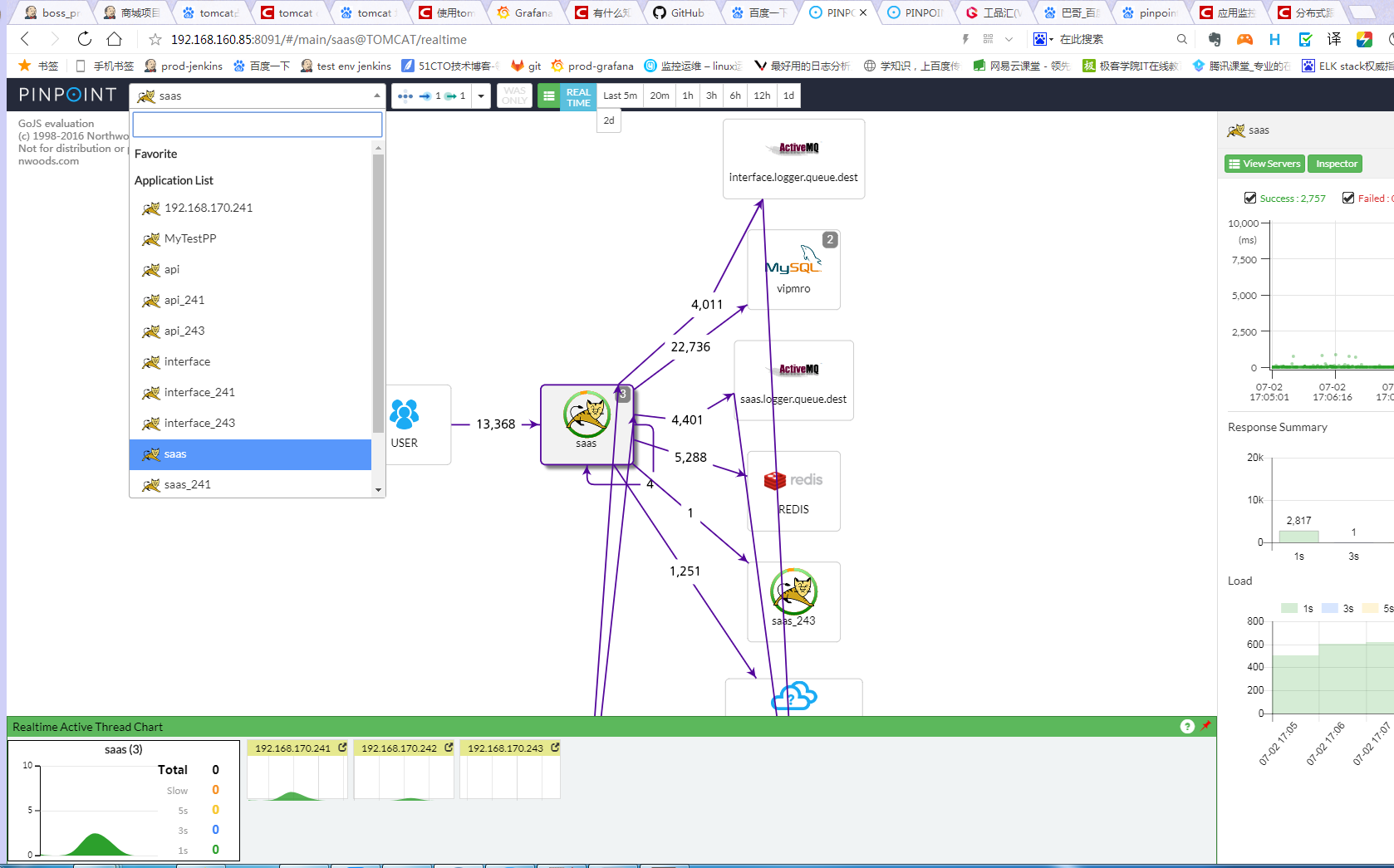Click the lightning speed-mode icon in address bar
Viewport: 1394px width, 868px height.
965,39
